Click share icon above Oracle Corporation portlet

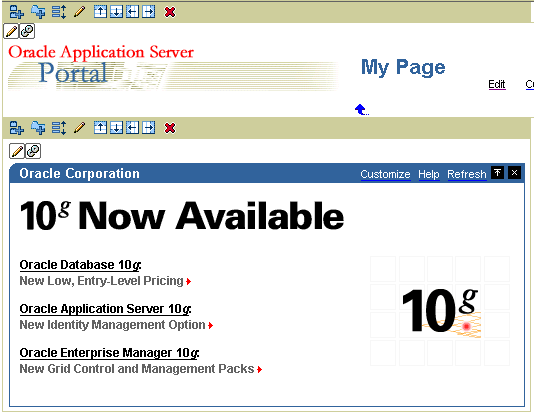tap(33, 151)
